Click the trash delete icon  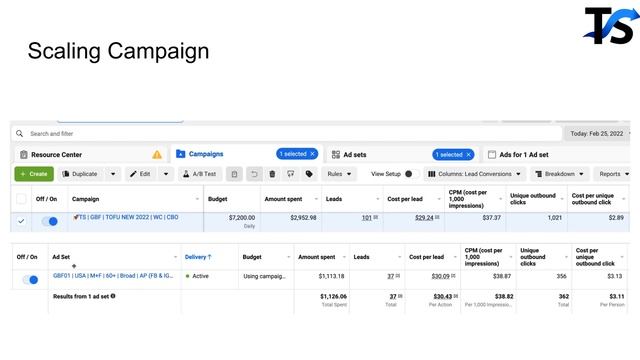coord(272,174)
